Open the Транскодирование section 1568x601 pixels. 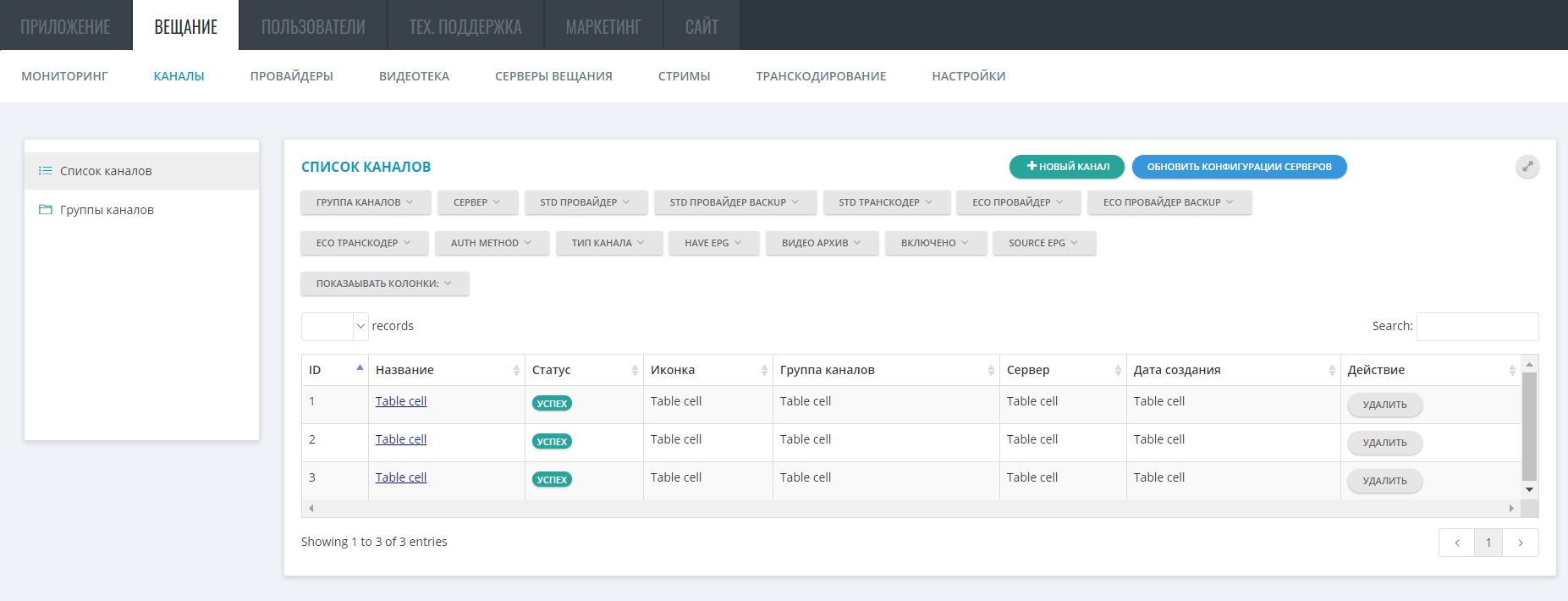821,76
